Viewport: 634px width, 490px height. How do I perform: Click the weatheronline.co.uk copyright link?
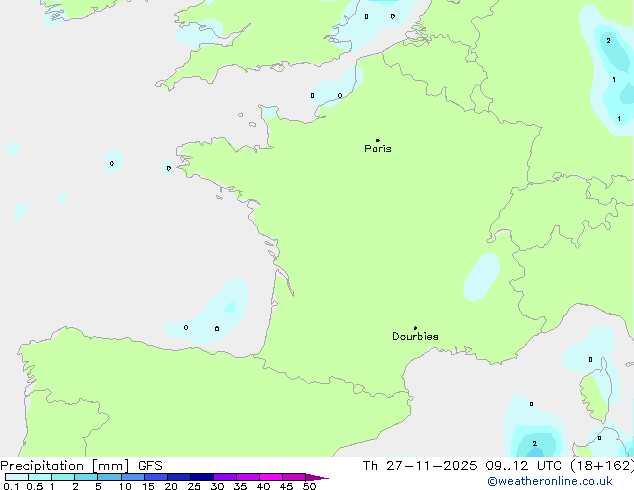[x=550, y=481]
